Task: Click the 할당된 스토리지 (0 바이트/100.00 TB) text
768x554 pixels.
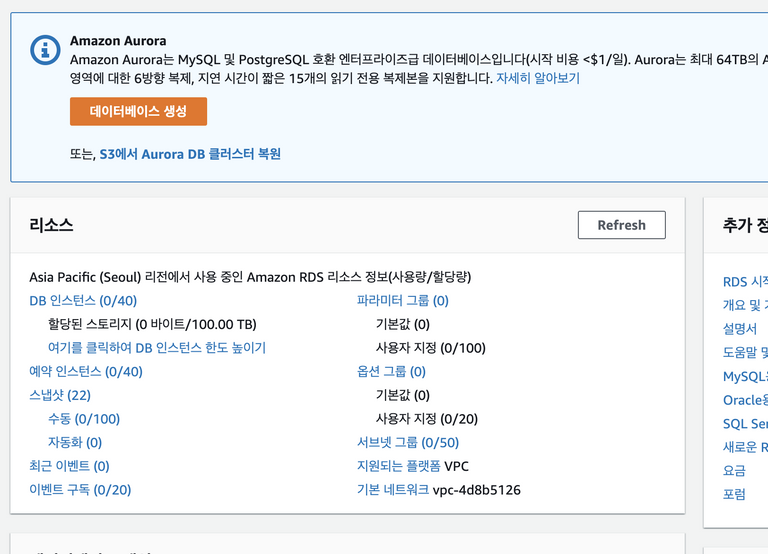Action: (x=152, y=324)
